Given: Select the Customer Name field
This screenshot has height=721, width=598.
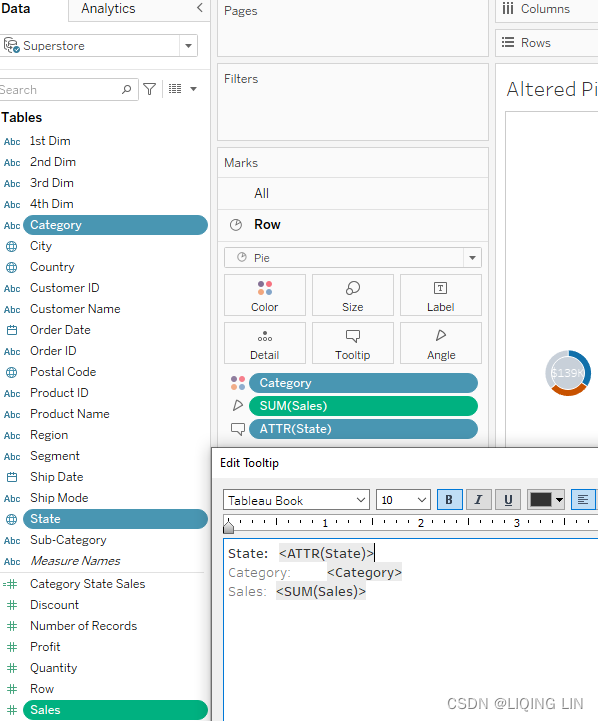Looking at the screenshot, I should [x=75, y=309].
